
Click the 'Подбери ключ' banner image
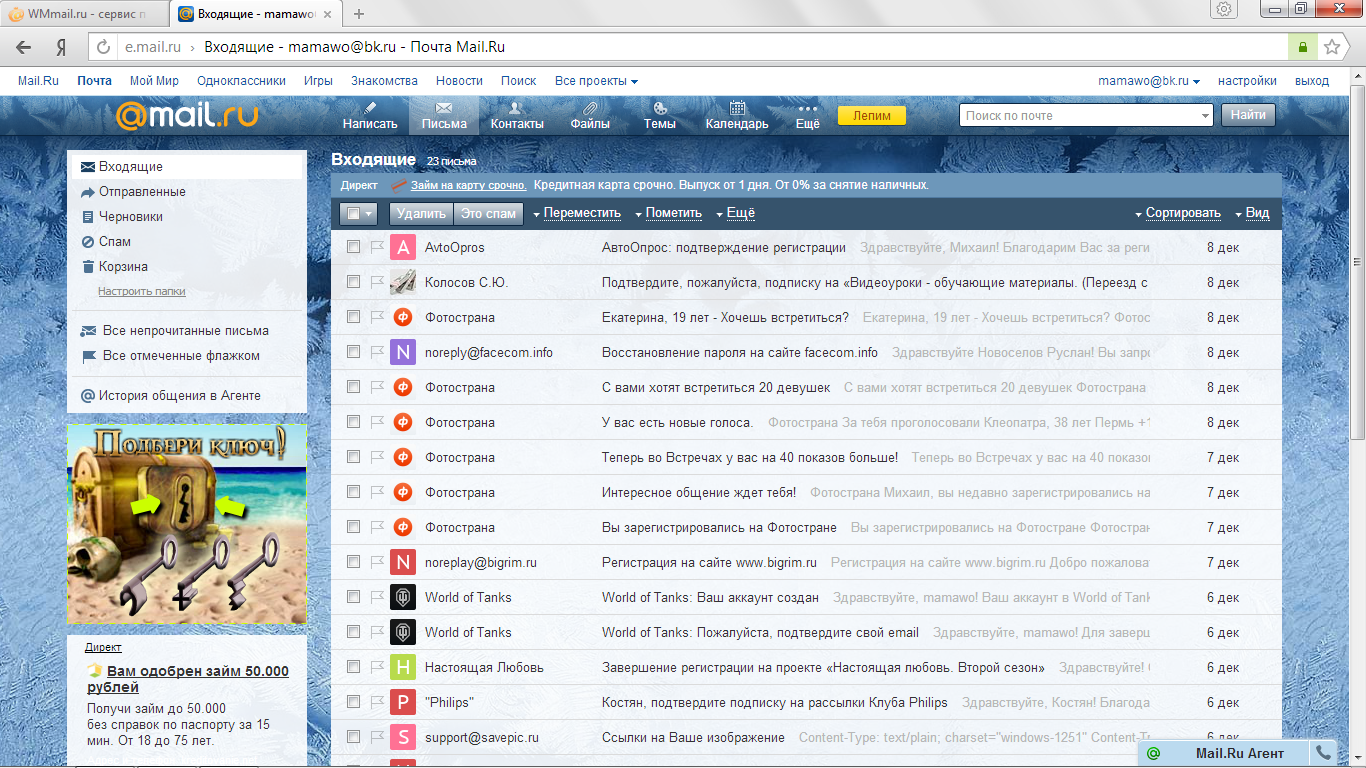pos(187,523)
